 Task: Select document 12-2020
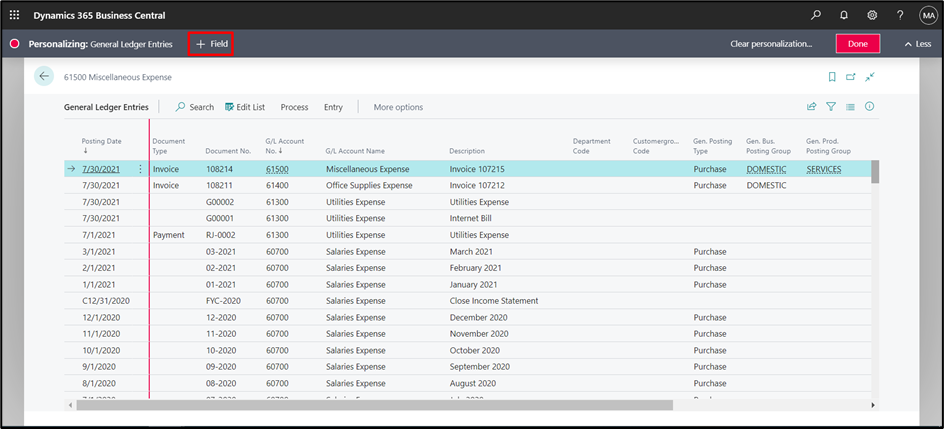(220, 317)
